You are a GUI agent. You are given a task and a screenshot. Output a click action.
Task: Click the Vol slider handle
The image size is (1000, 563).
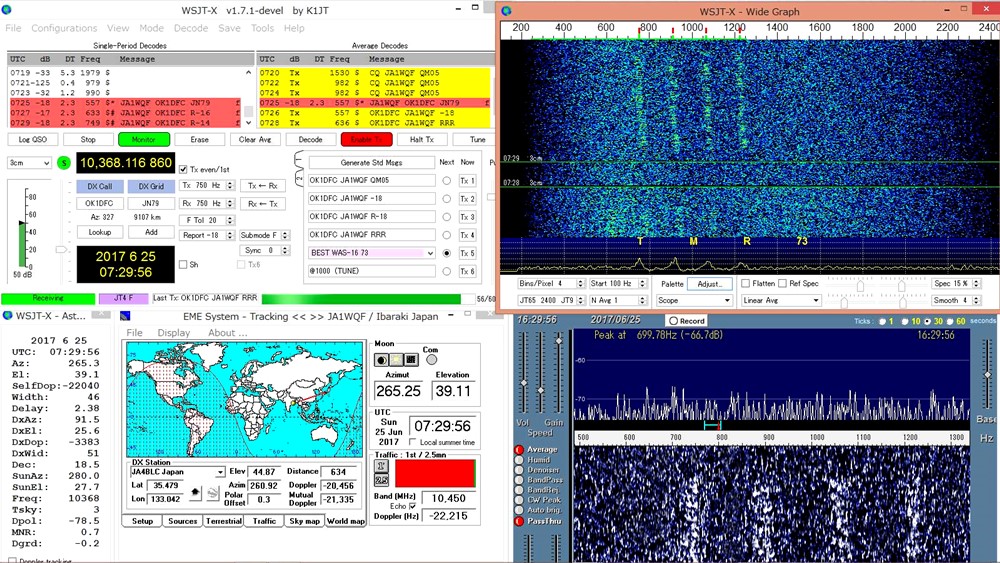pyautogui.click(x=524, y=383)
